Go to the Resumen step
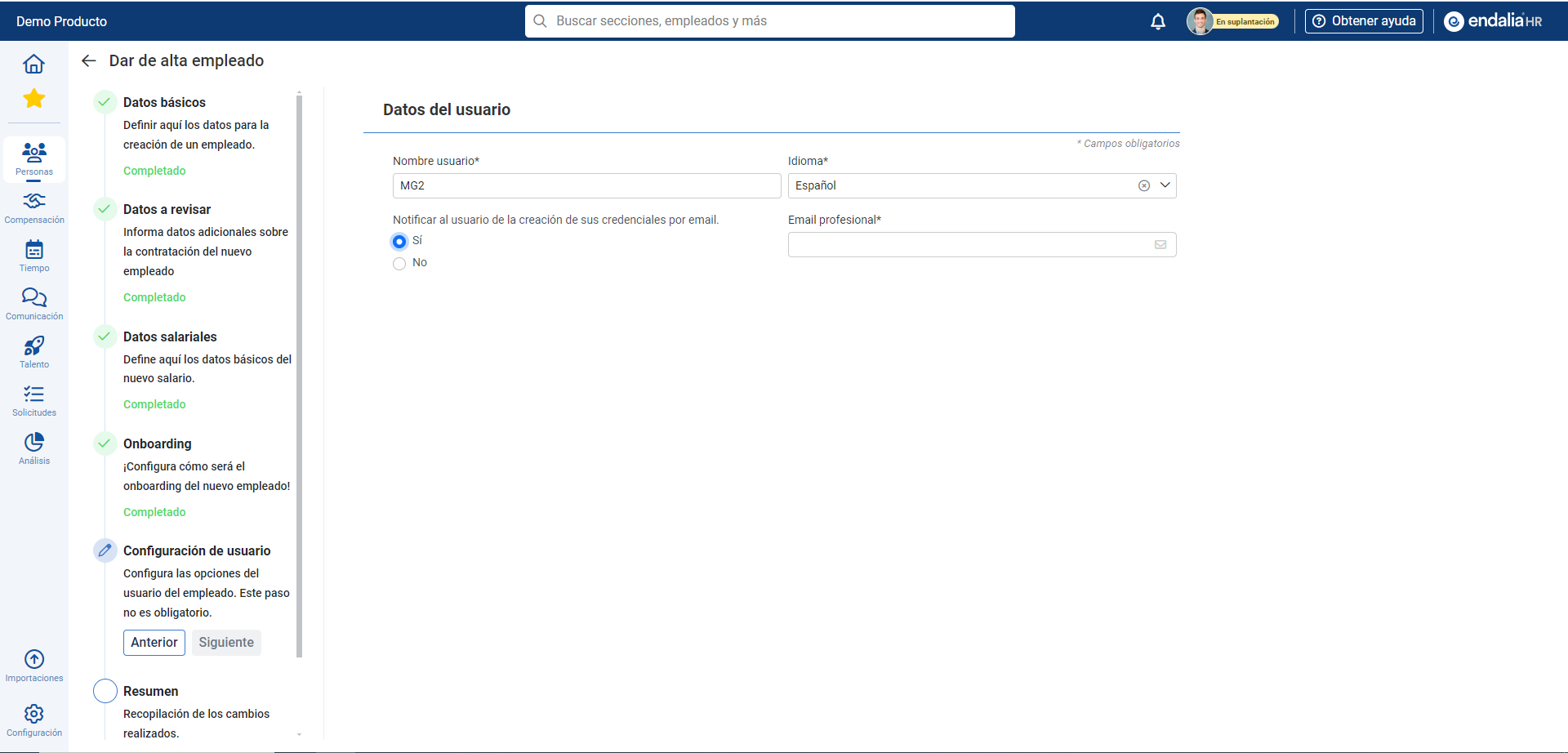Image resolution: width=1568 pixels, height=753 pixels. 151,691
